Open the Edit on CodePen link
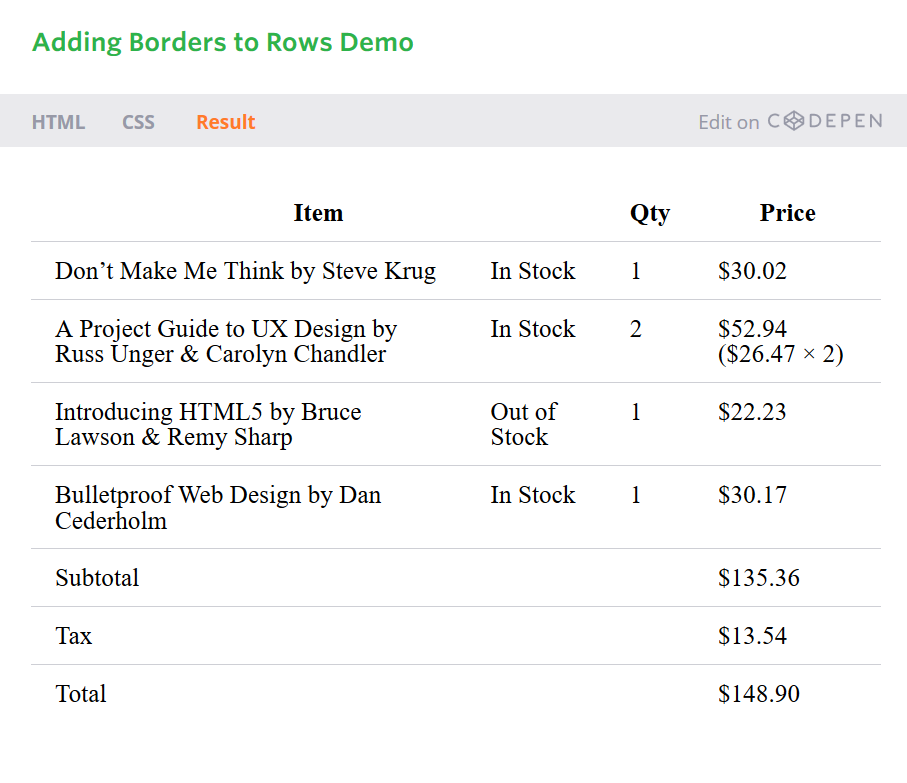The image size is (907, 783). pos(790,121)
